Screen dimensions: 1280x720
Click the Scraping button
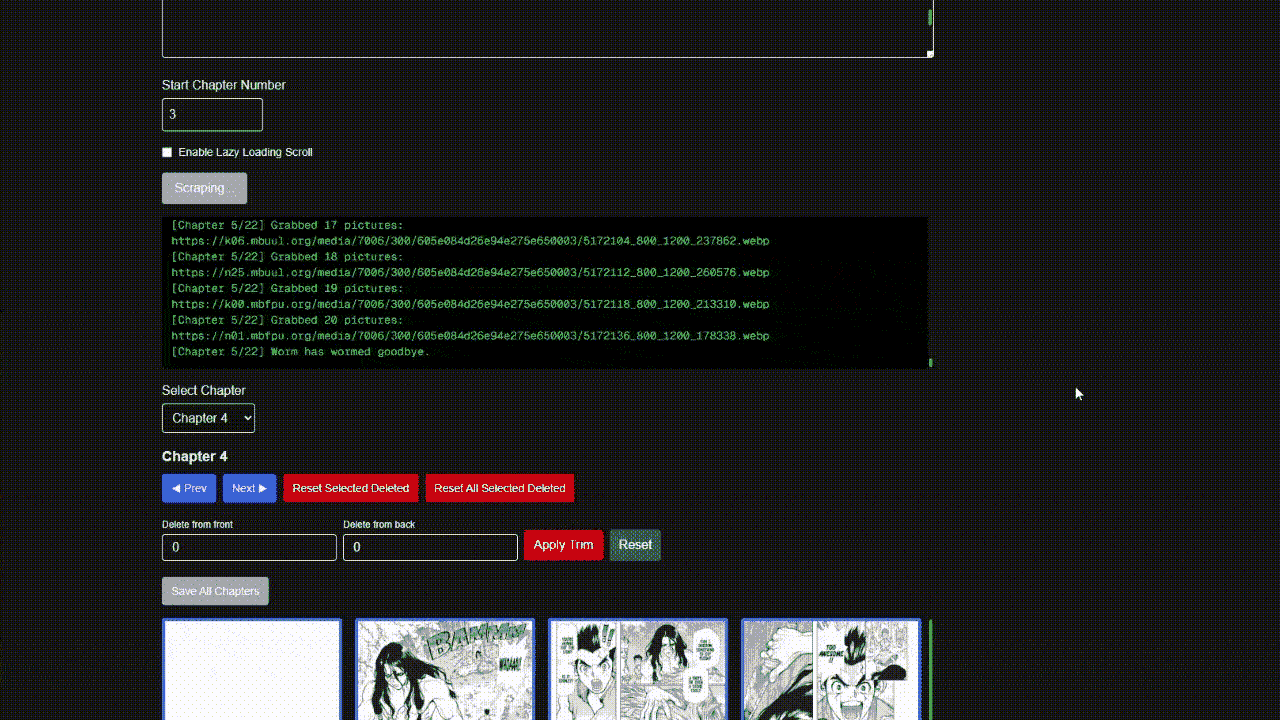coord(204,188)
